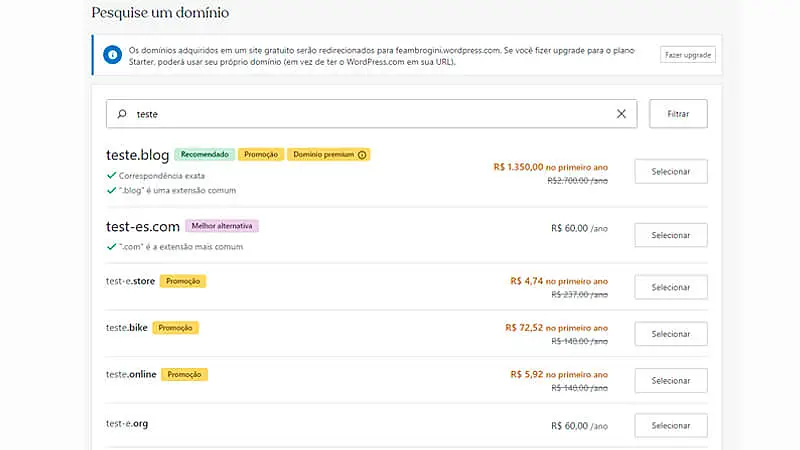The width and height of the screenshot is (800, 450).
Task: Focus the domain search field containing teste
Action: [371, 114]
